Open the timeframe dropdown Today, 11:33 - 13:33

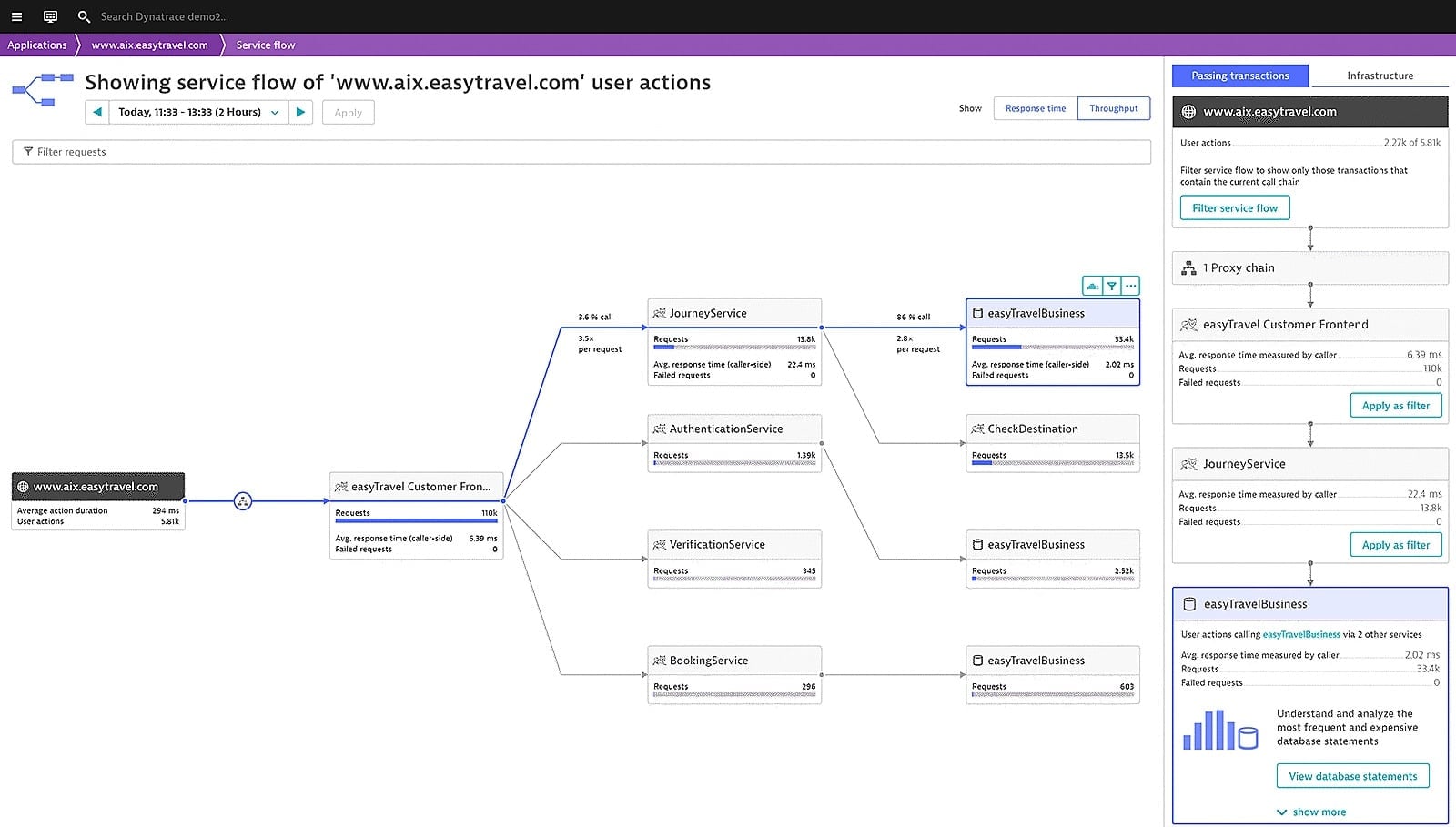coord(198,112)
